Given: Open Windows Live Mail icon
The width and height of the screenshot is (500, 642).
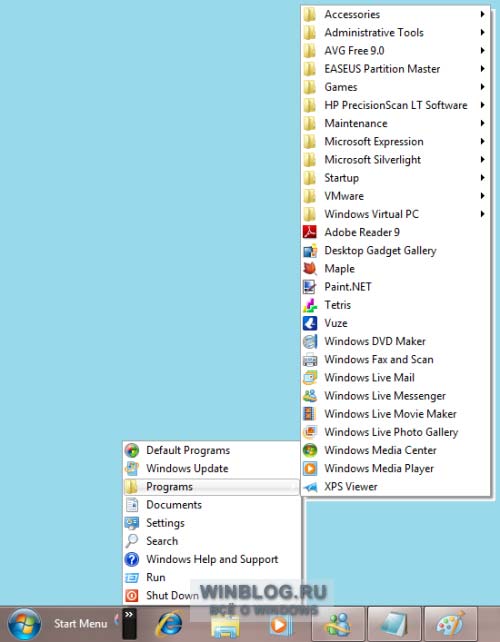Looking at the screenshot, I should click(x=310, y=378).
